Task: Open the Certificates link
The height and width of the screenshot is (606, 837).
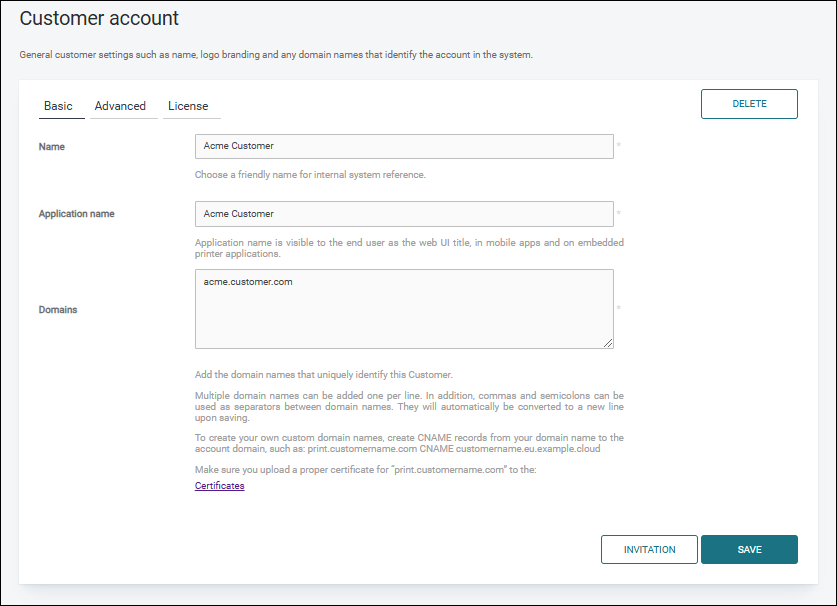Action: [219, 485]
